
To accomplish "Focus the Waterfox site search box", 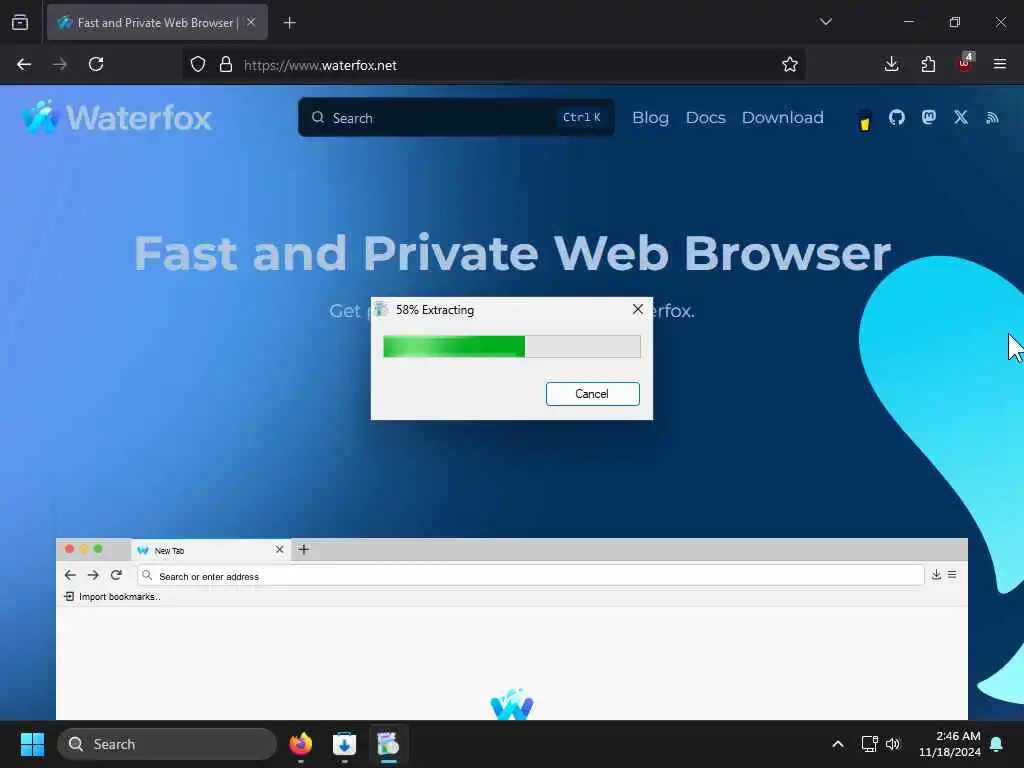I will 456,118.
